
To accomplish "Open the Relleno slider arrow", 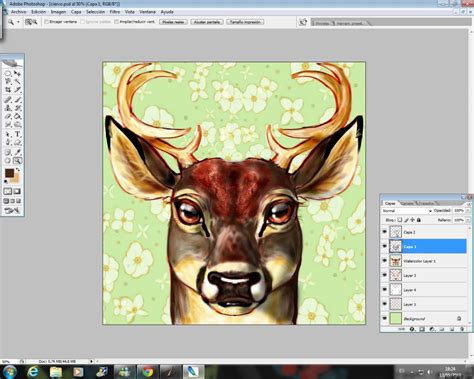I will [x=468, y=220].
